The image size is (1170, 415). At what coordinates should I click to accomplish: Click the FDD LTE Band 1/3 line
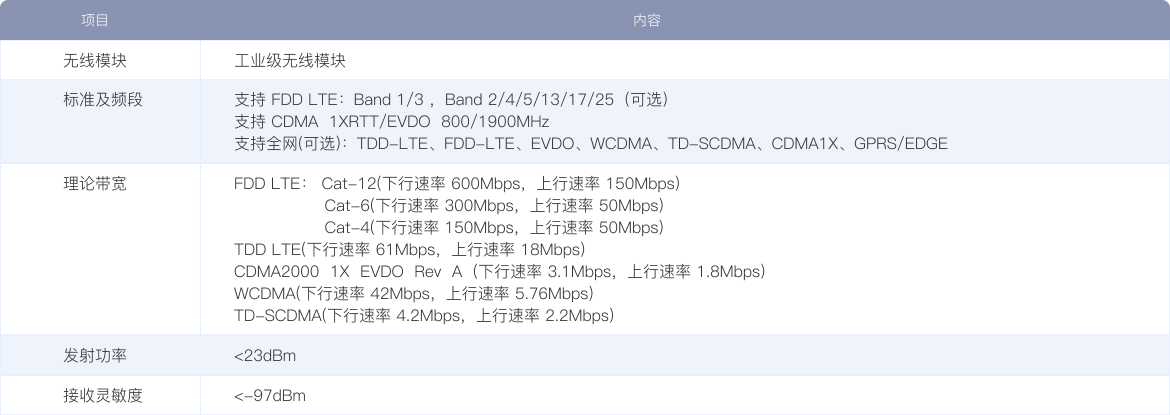click(450, 100)
